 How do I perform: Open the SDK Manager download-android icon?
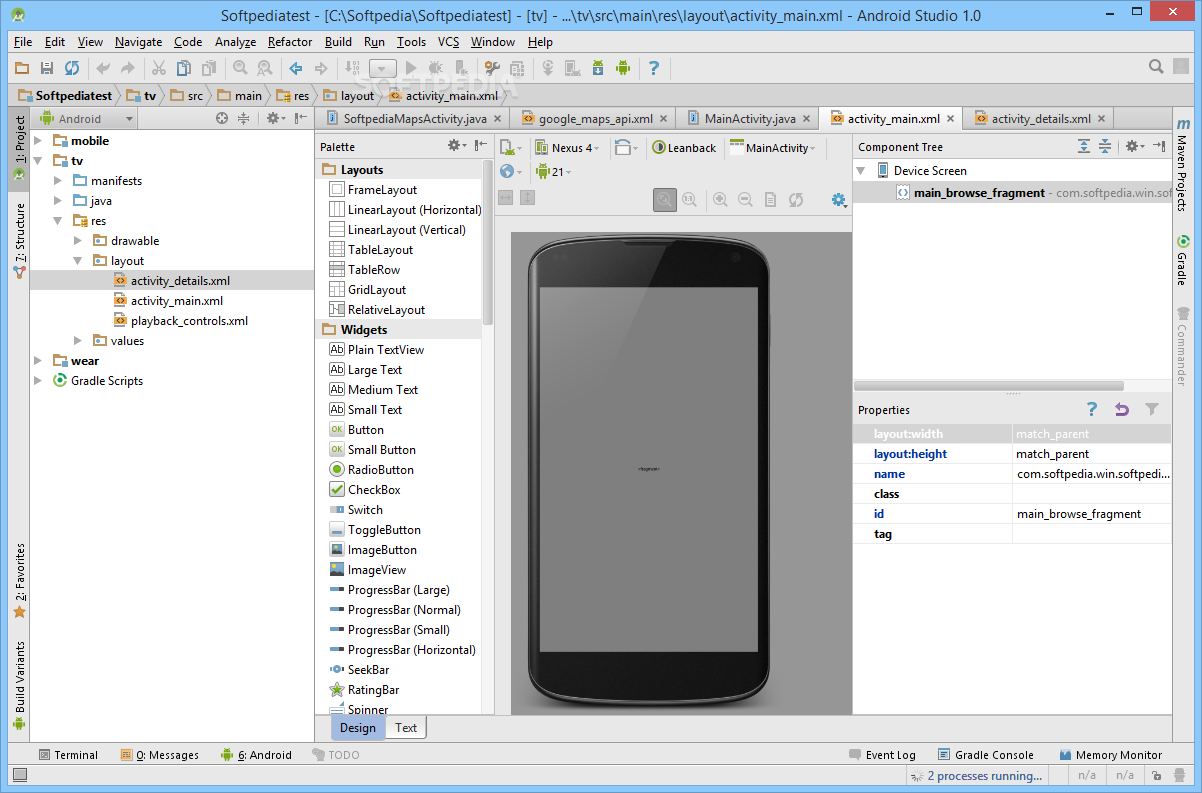click(598, 68)
